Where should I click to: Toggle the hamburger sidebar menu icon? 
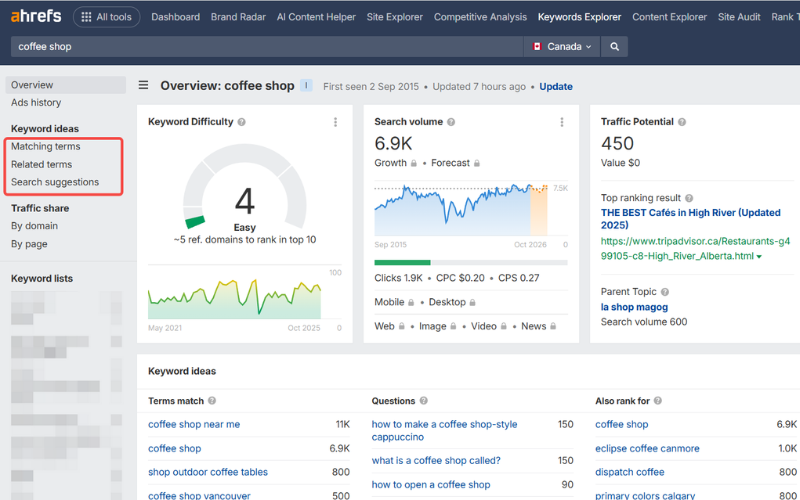(144, 86)
